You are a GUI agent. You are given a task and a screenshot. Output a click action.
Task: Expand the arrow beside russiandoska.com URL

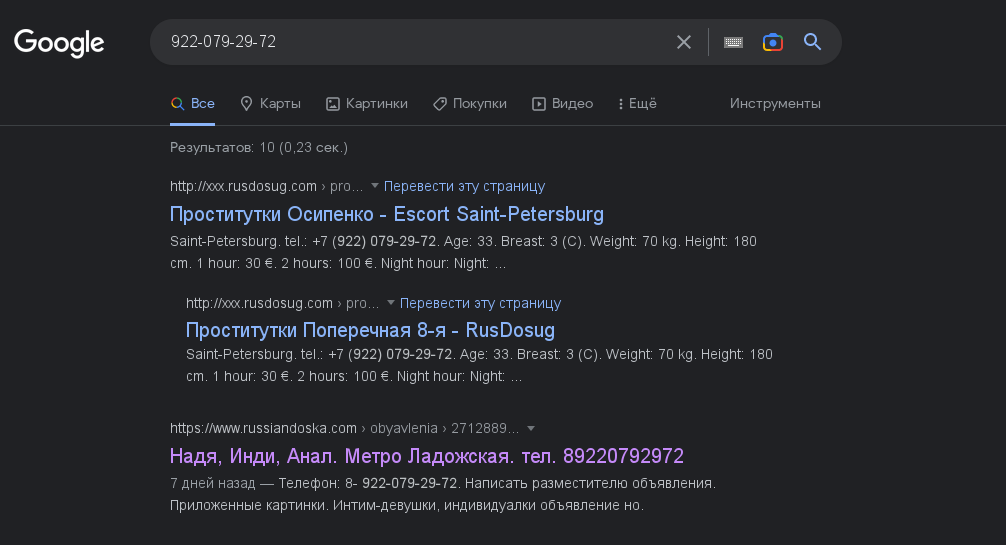tap(530, 428)
